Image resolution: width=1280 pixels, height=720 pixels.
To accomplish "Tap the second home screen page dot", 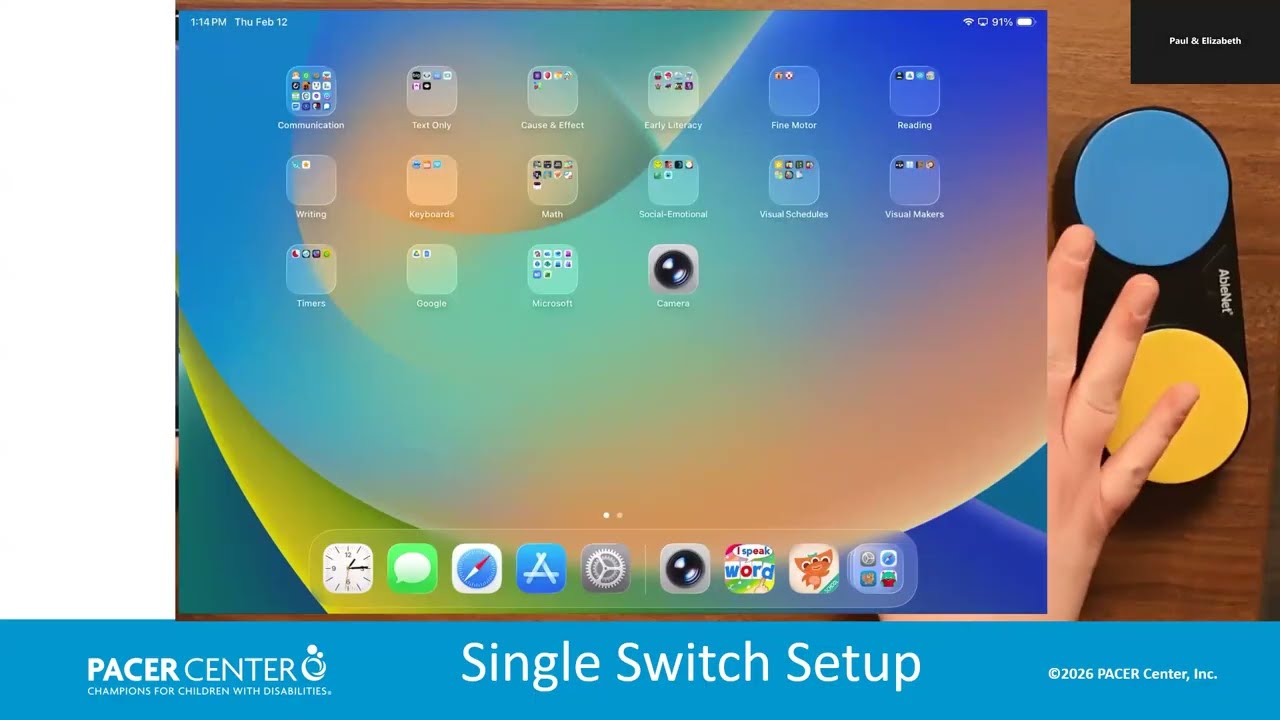I will coord(620,515).
